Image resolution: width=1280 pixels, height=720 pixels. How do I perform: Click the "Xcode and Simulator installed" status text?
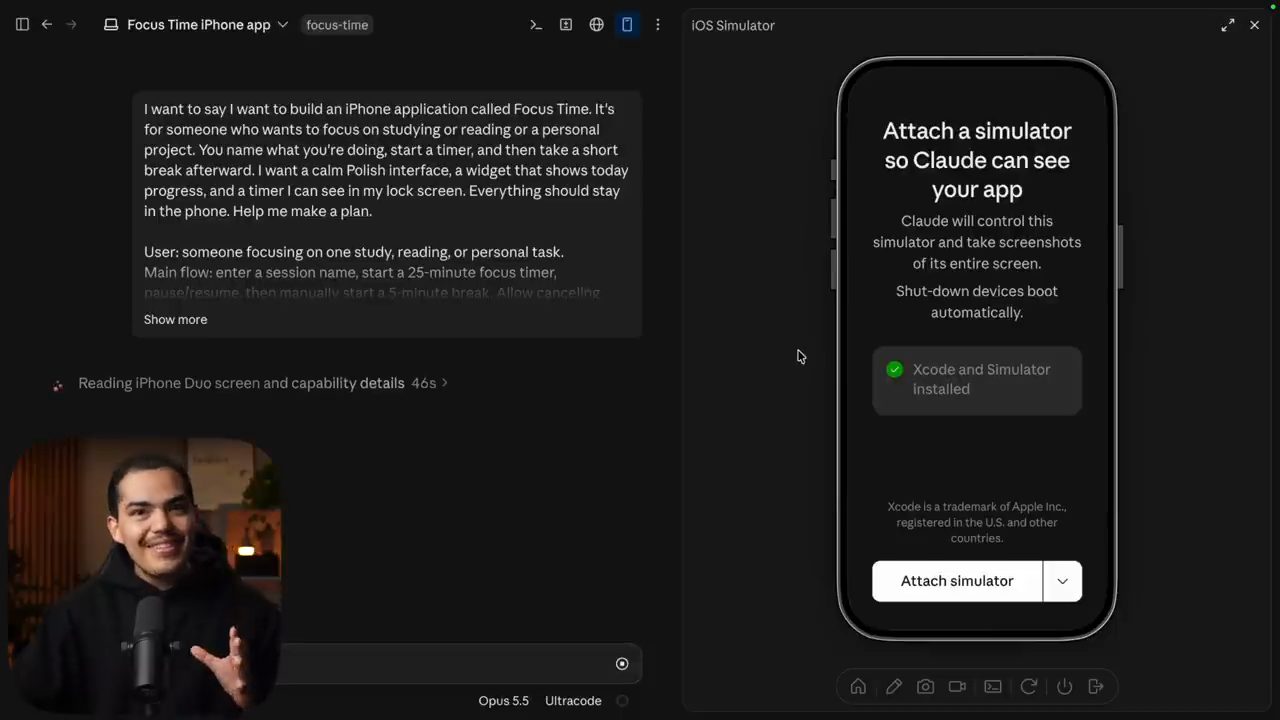pyautogui.click(x=981, y=379)
